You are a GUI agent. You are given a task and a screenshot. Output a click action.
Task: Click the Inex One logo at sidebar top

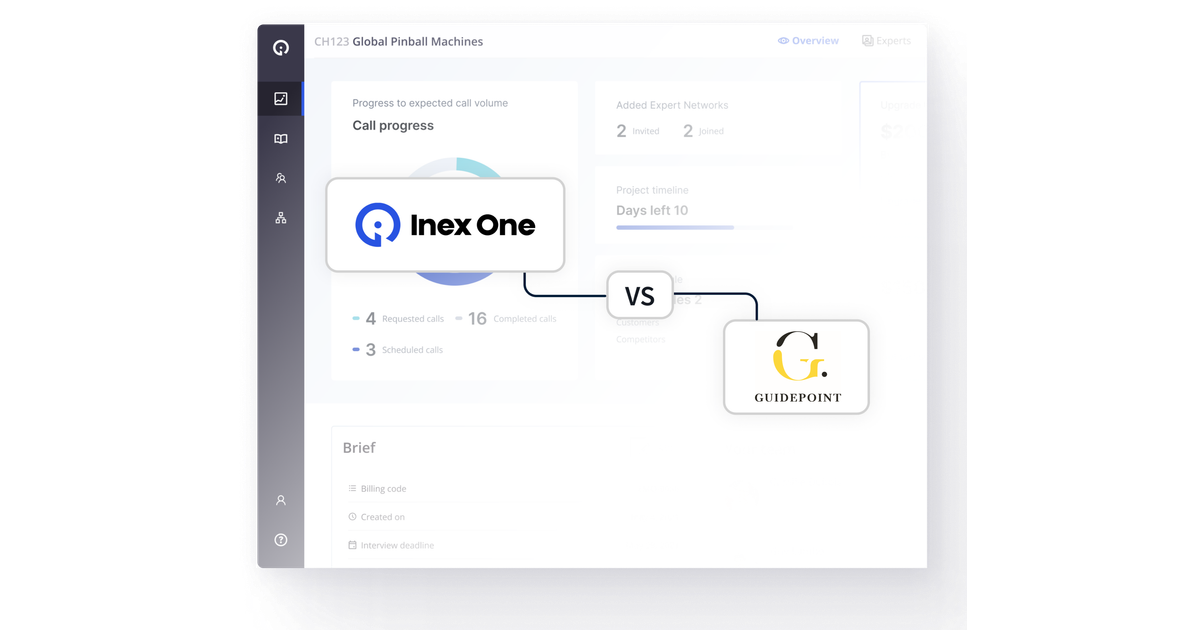281,47
